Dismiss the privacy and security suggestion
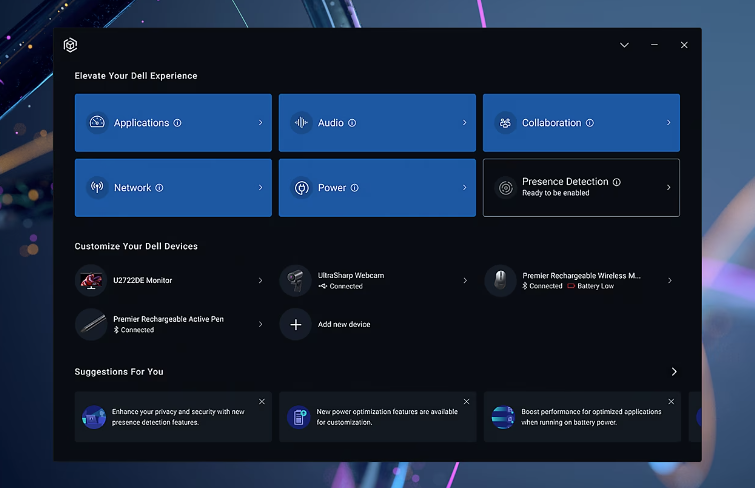 tap(262, 402)
